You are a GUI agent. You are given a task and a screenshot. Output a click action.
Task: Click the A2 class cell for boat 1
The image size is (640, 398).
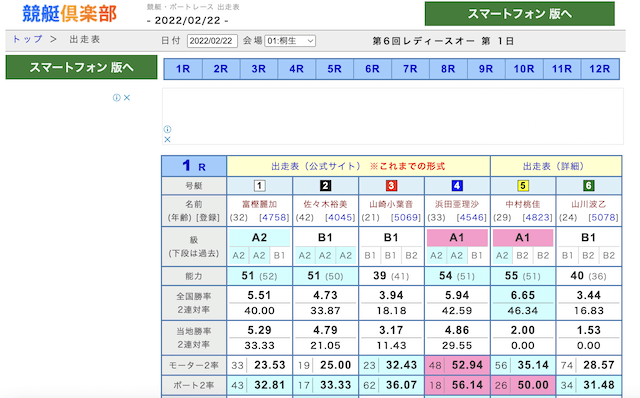260,238
